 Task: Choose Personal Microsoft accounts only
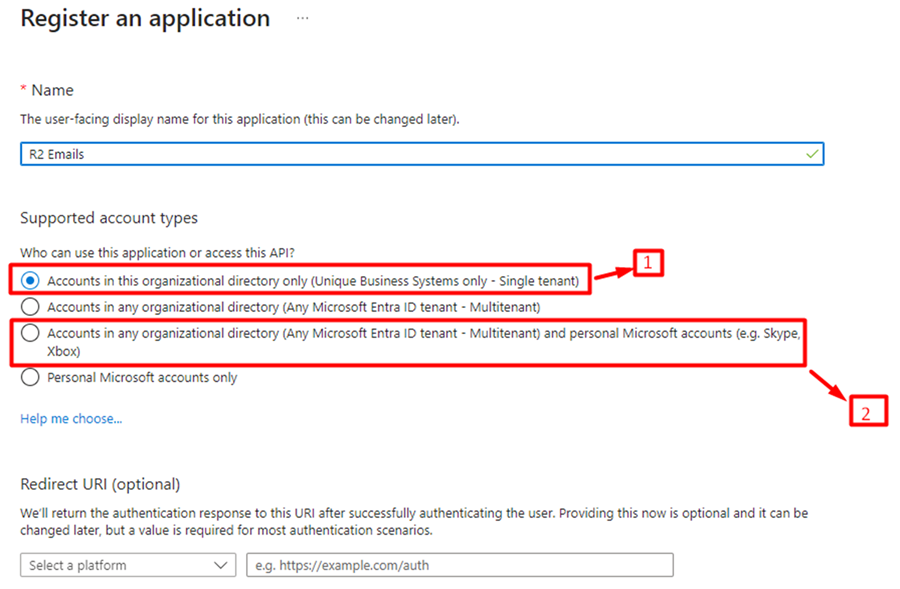30,378
